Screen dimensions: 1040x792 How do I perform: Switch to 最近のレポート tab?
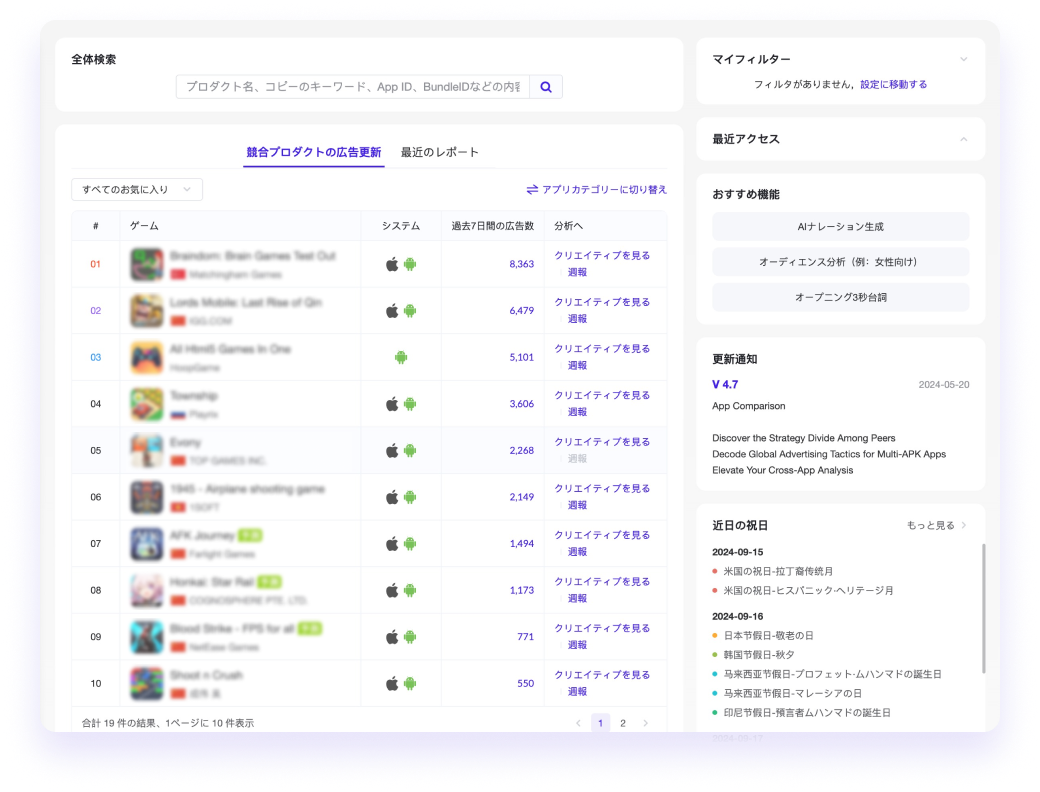(440, 152)
